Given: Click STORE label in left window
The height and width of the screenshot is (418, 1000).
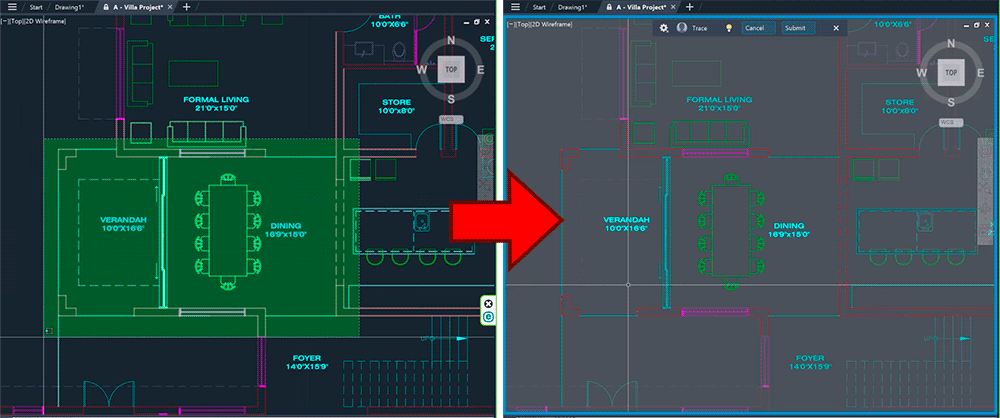Looking at the screenshot, I should (397, 106).
